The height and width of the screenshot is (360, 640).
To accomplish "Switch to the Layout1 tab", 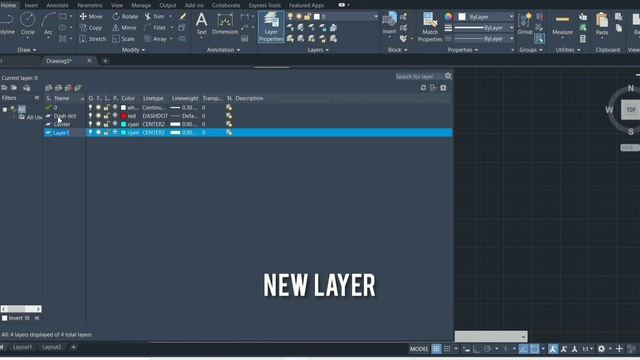I will tap(22, 347).
